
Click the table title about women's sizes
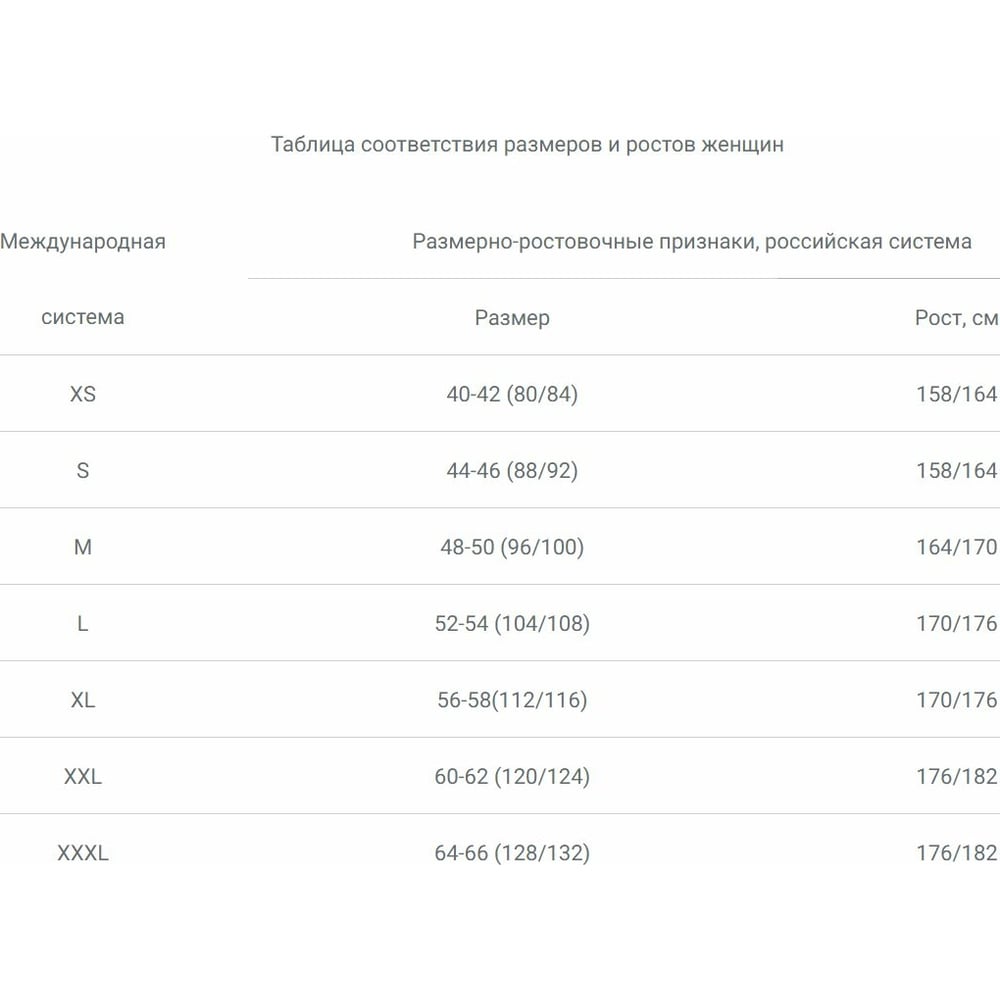pyautogui.click(x=527, y=145)
